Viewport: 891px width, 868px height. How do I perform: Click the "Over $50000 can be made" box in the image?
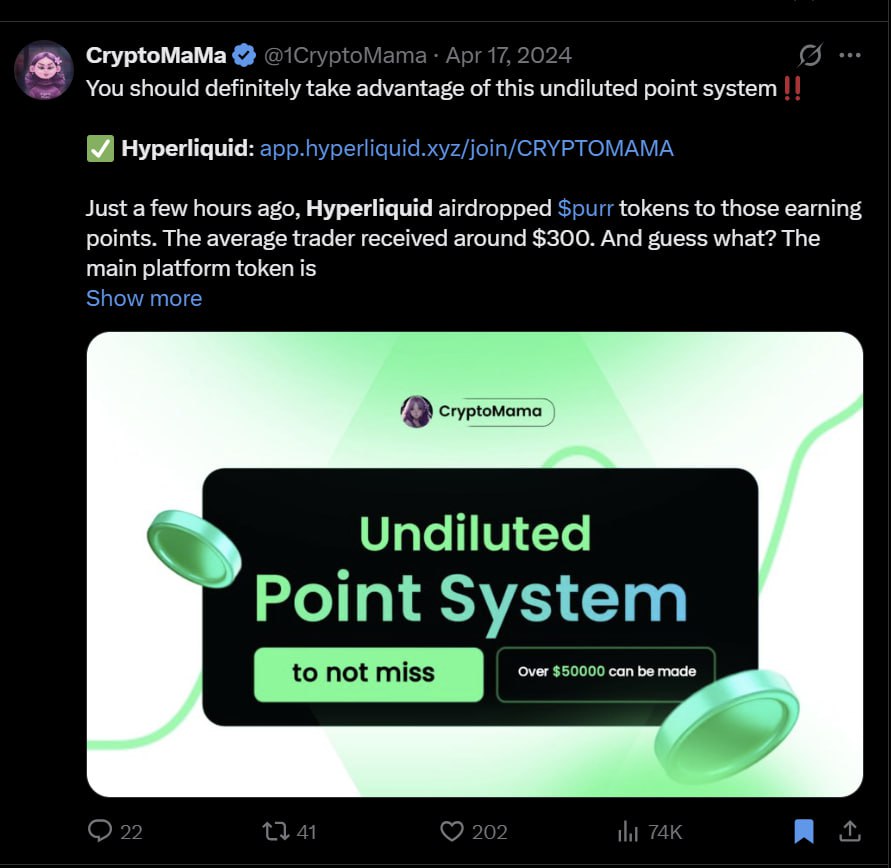606,673
